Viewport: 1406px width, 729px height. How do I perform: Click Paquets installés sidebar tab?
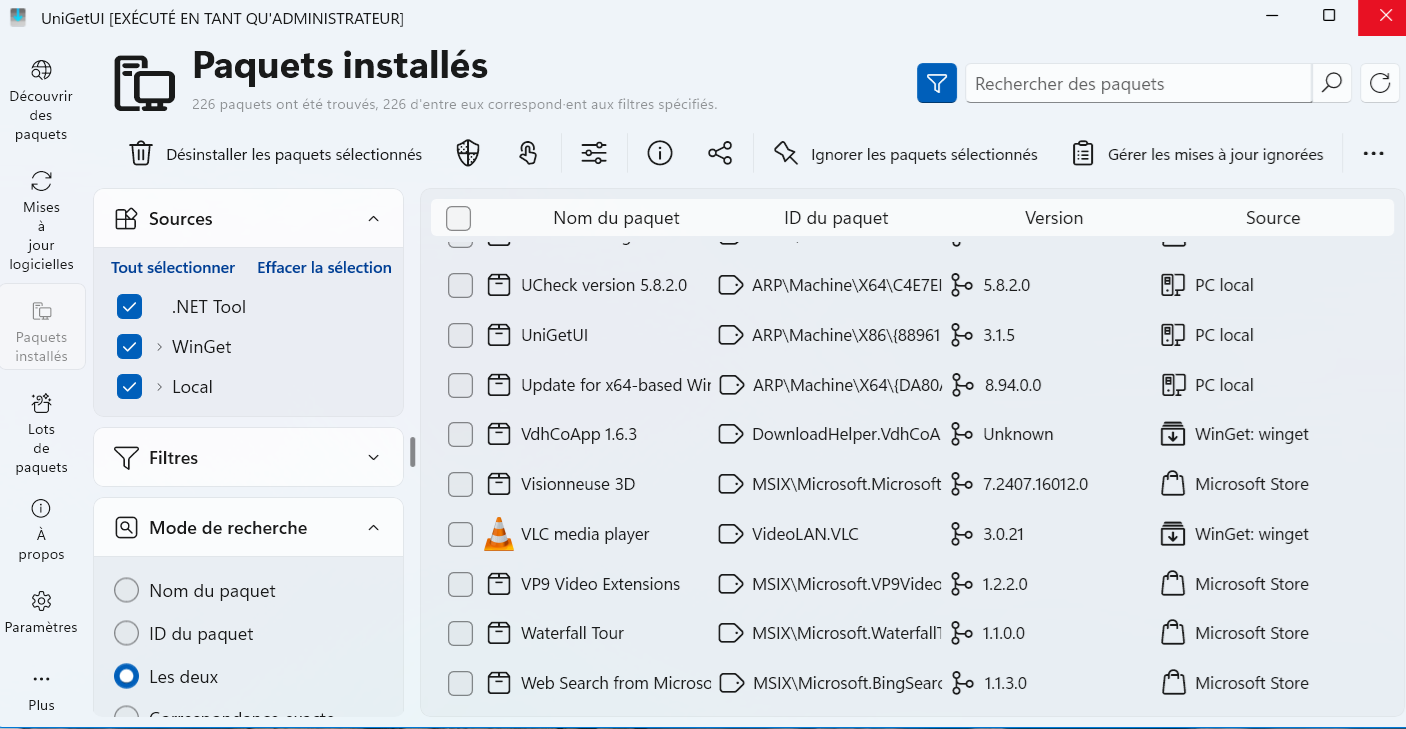42,328
